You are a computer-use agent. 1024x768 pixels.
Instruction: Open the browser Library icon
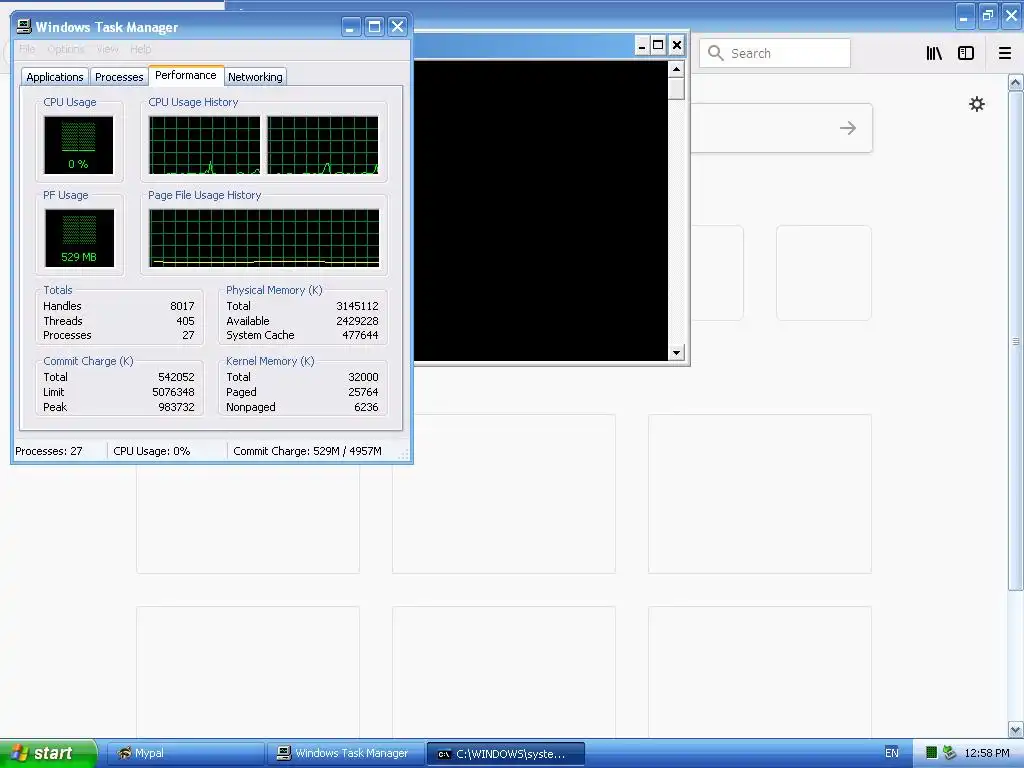click(x=934, y=53)
